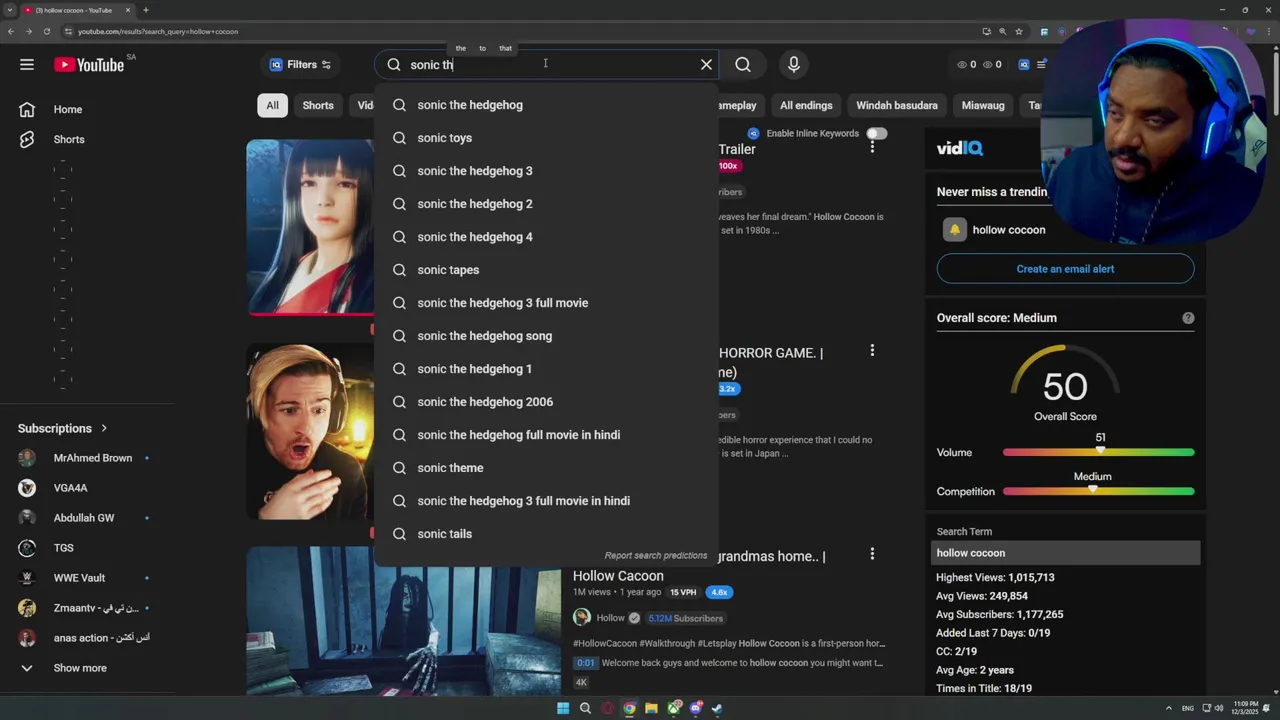Click the Volume score slider

click(x=1098, y=453)
